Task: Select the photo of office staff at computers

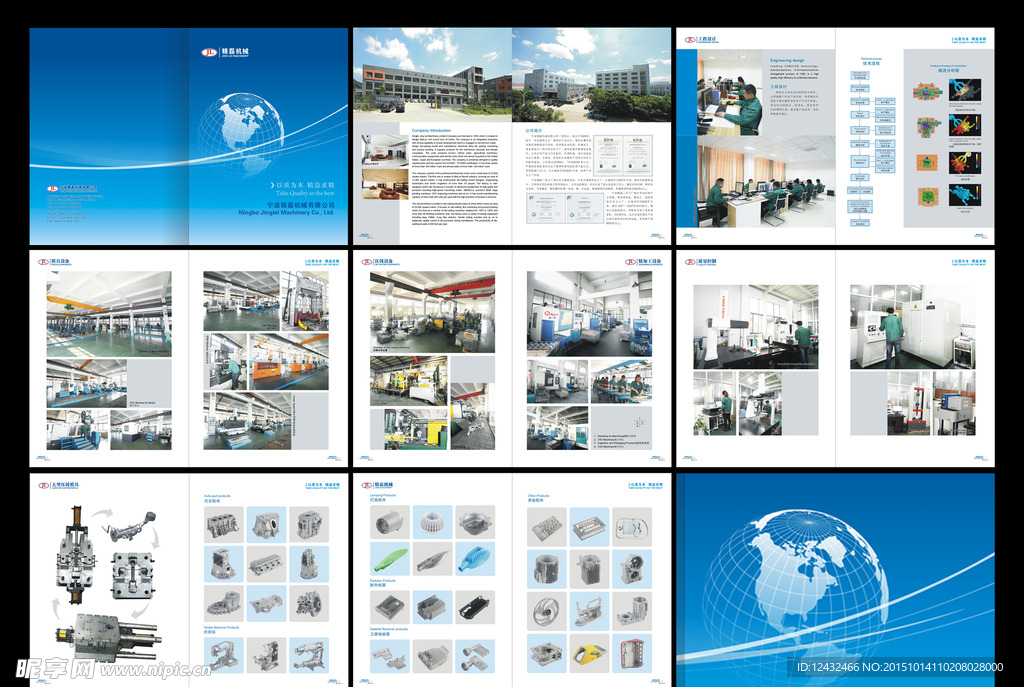Action: click(x=766, y=182)
